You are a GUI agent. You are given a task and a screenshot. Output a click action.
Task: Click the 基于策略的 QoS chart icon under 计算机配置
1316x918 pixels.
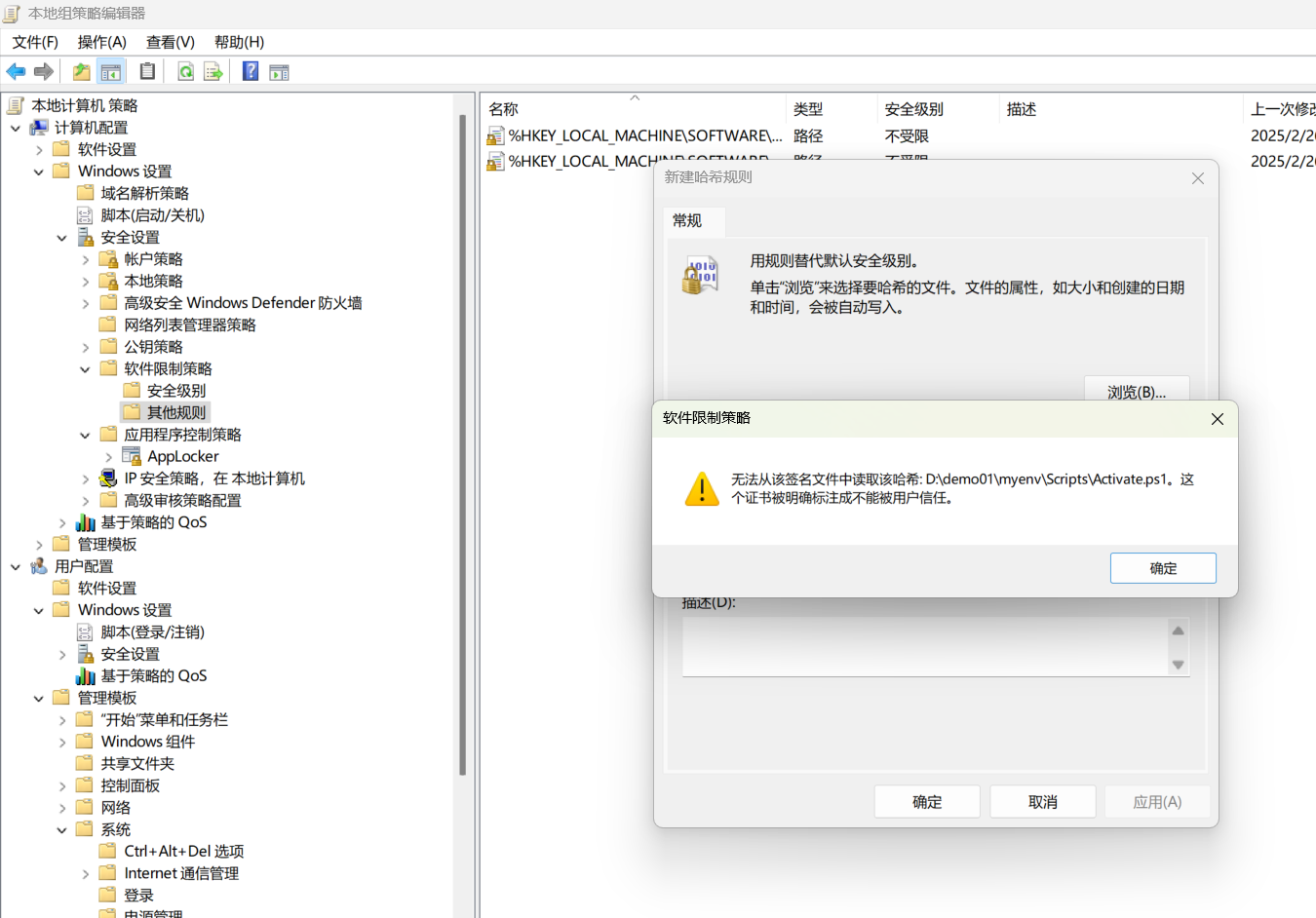click(x=85, y=522)
